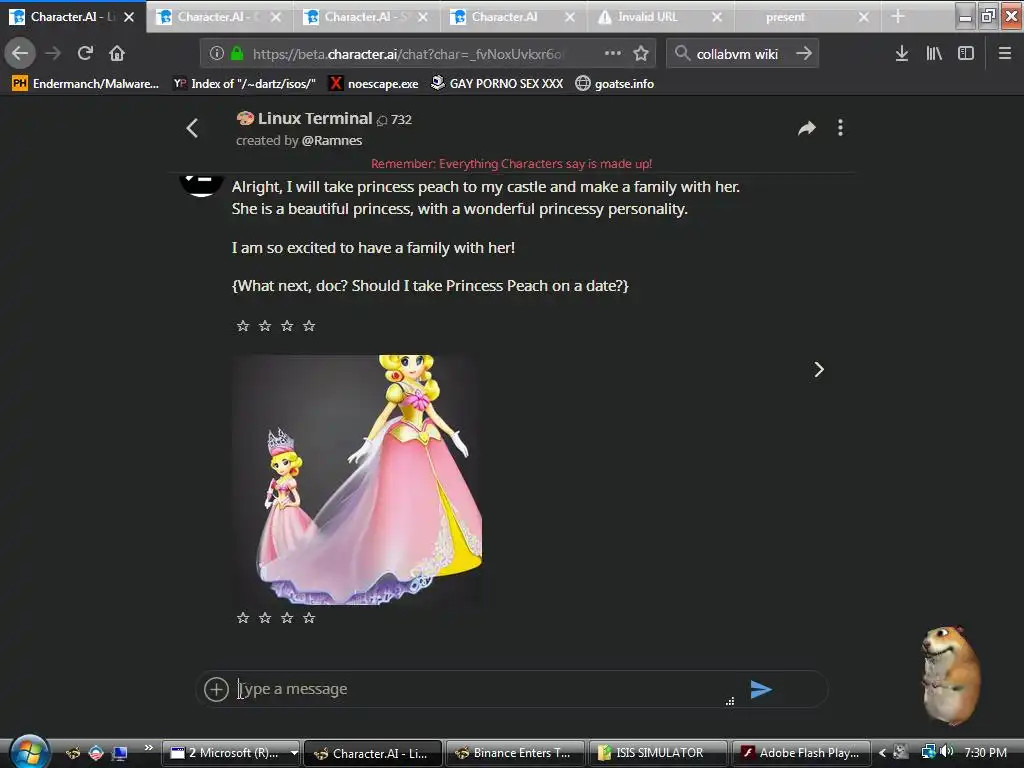Go back with the browser back arrow
The width and height of the screenshot is (1024, 768).
pos(20,53)
